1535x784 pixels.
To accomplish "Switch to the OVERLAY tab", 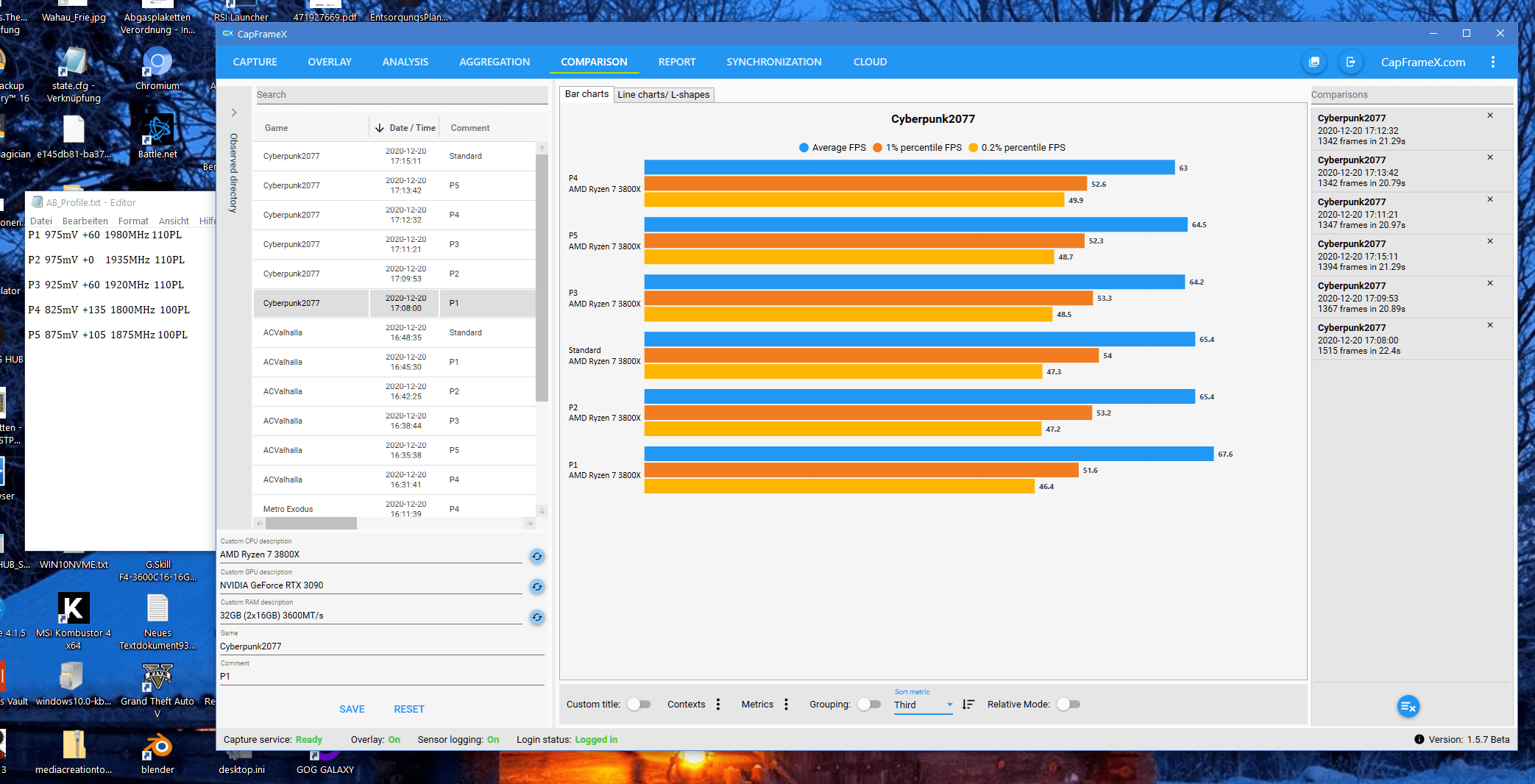I will [x=330, y=62].
